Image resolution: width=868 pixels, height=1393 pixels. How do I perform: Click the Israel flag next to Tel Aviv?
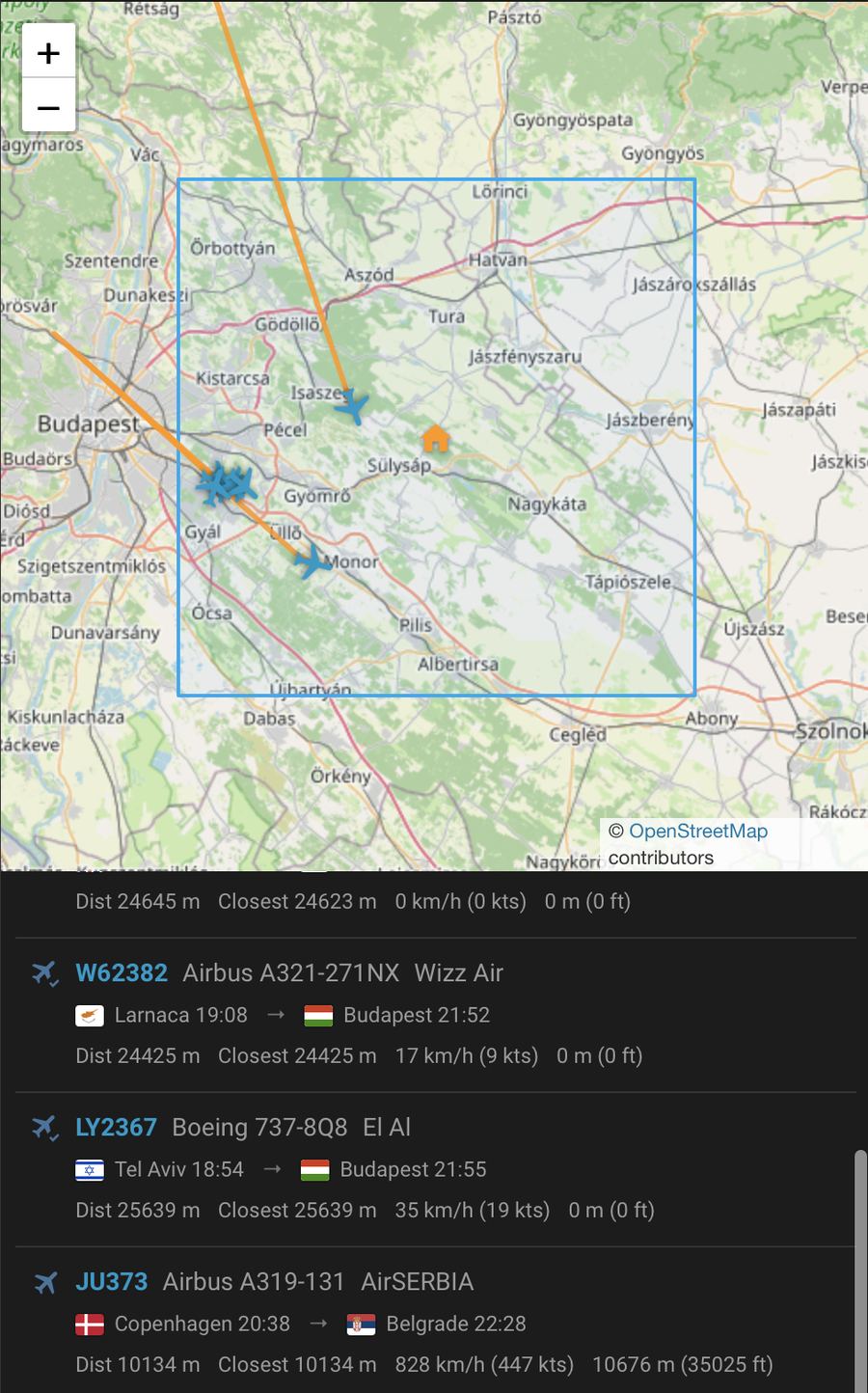coord(90,1170)
